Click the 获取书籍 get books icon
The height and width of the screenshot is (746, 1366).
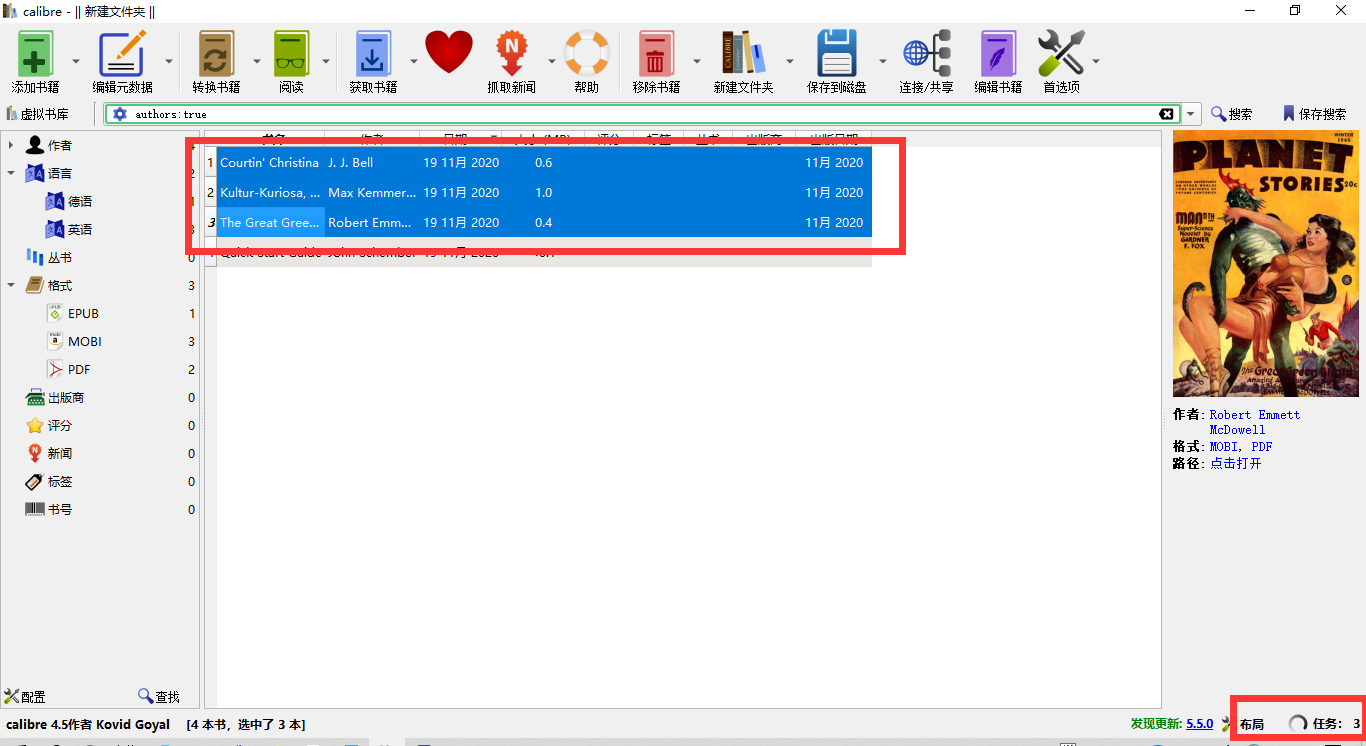pyautogui.click(x=372, y=52)
